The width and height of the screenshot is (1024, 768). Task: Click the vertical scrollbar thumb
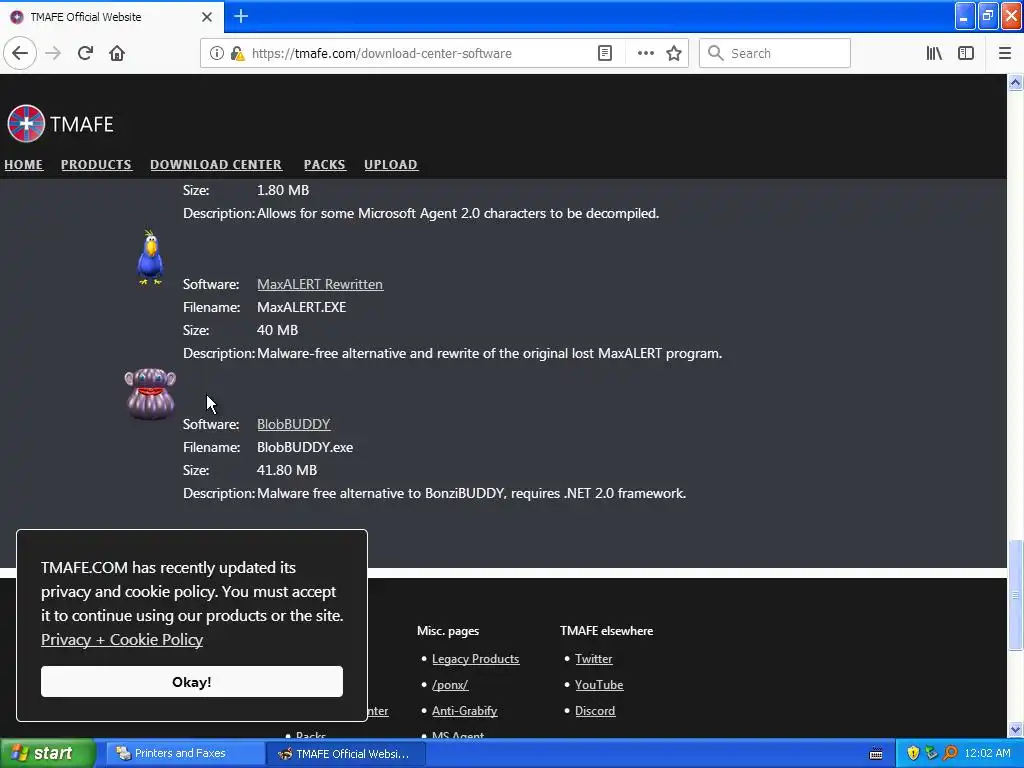pos(1015,595)
